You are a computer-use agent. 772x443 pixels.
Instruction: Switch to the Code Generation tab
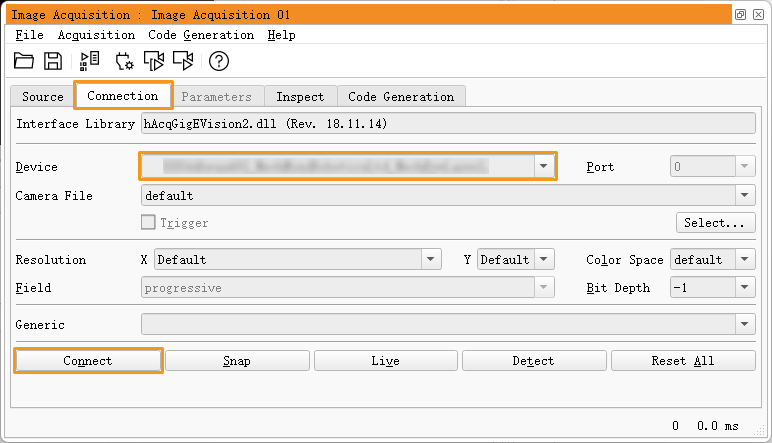click(x=401, y=97)
